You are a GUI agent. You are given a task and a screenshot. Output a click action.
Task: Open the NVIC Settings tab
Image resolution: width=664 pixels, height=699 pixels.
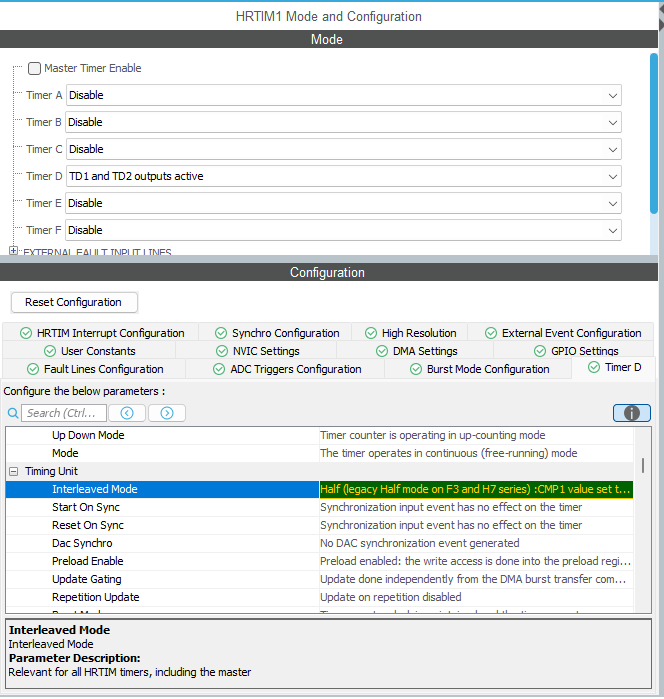click(x=257, y=351)
